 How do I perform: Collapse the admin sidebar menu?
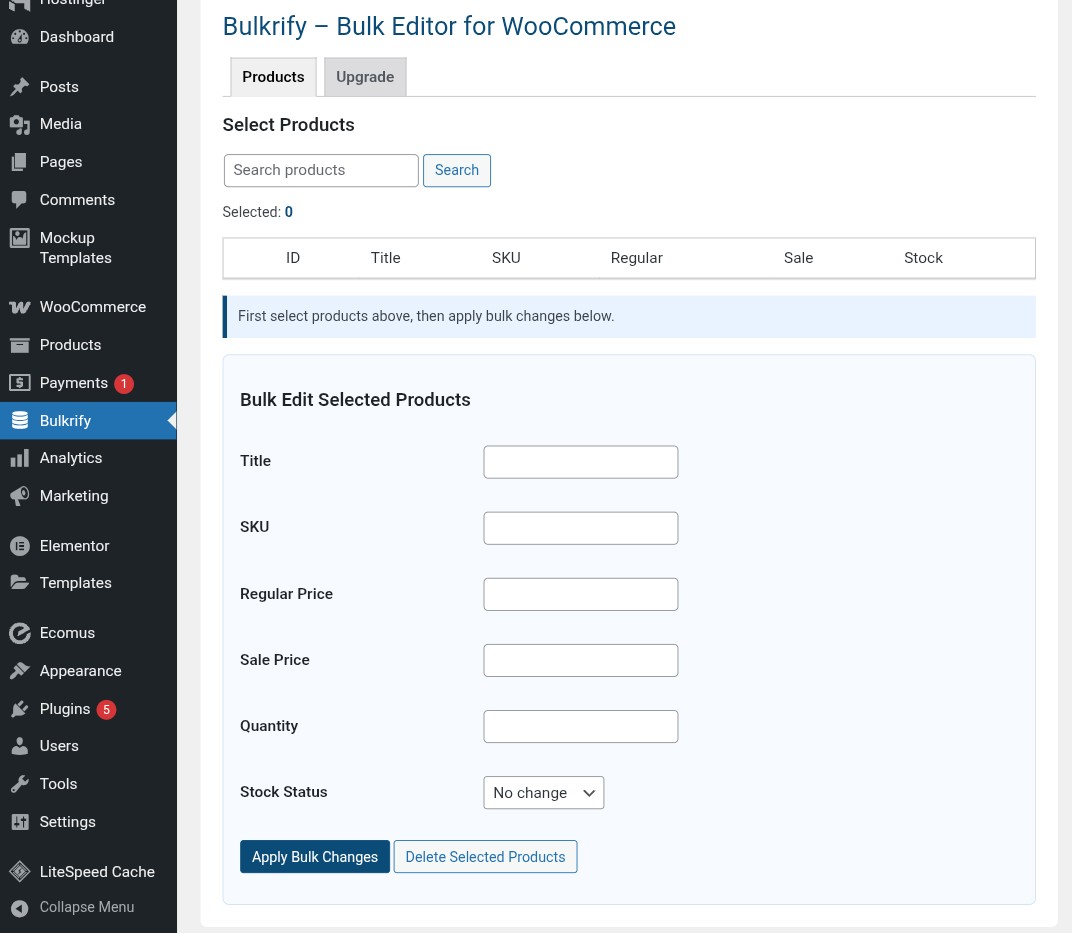[72, 907]
